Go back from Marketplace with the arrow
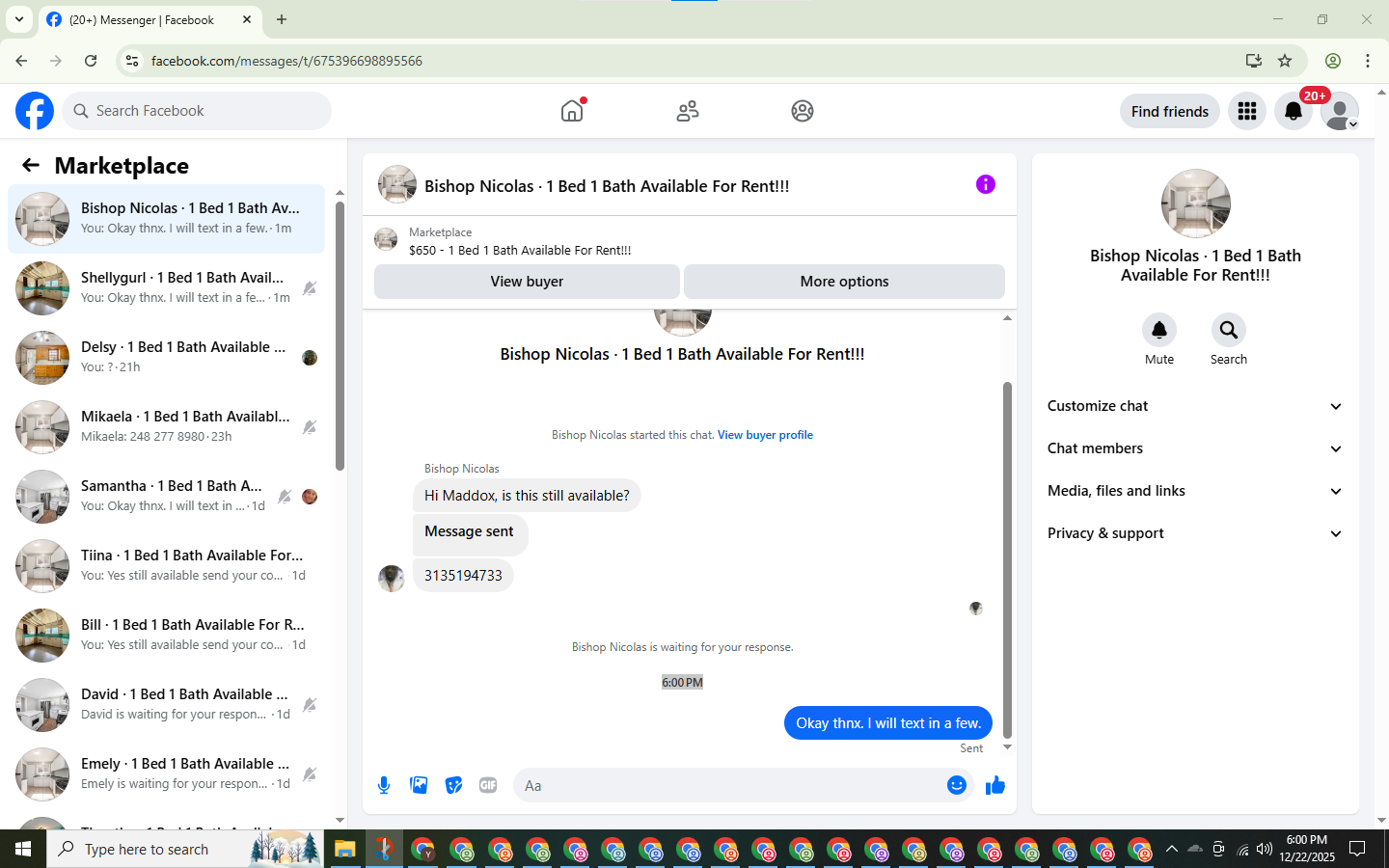The width and height of the screenshot is (1389, 868). pos(31,165)
